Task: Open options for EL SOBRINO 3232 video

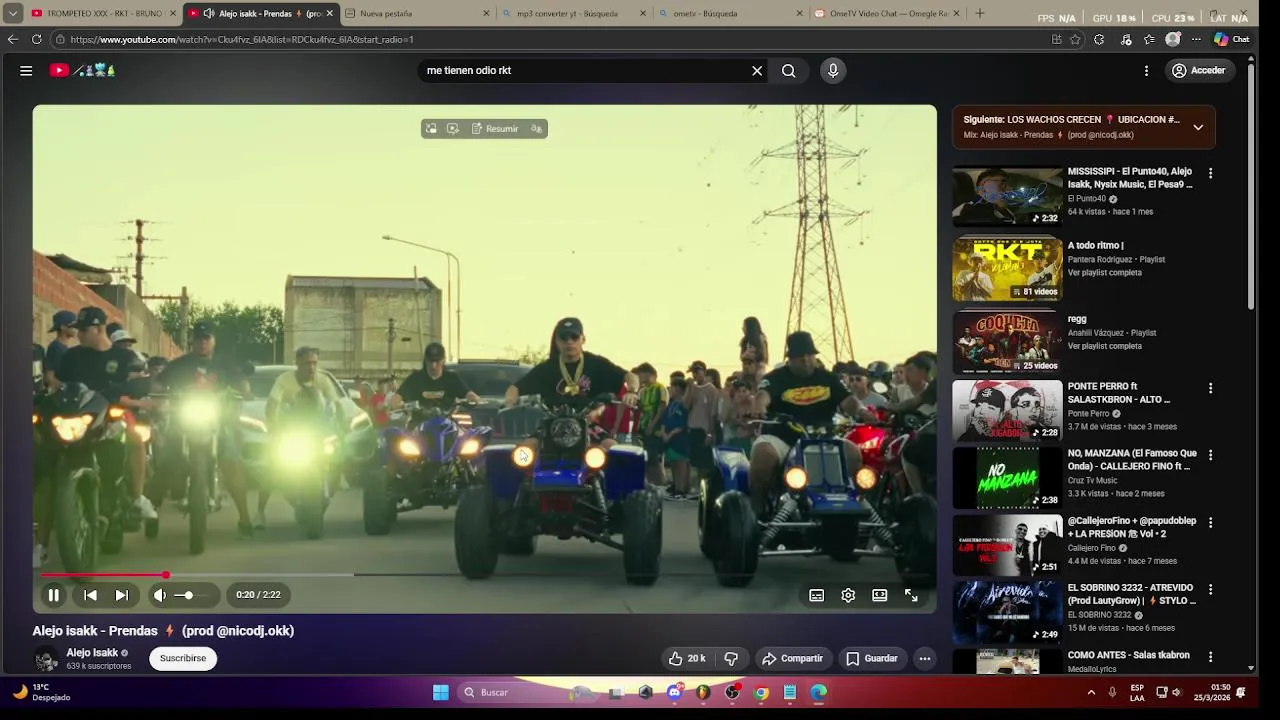Action: pos(1210,589)
